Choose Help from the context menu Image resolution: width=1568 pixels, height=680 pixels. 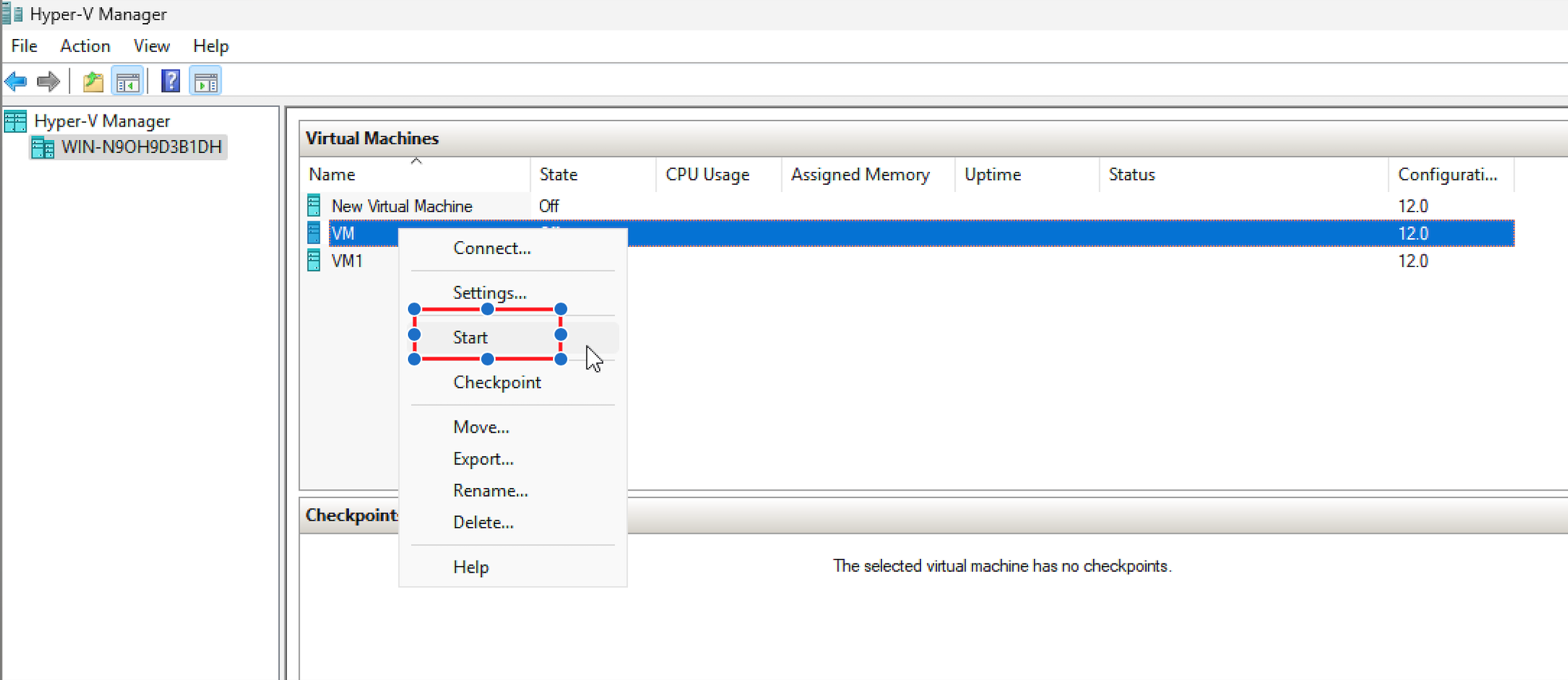[x=513, y=567]
